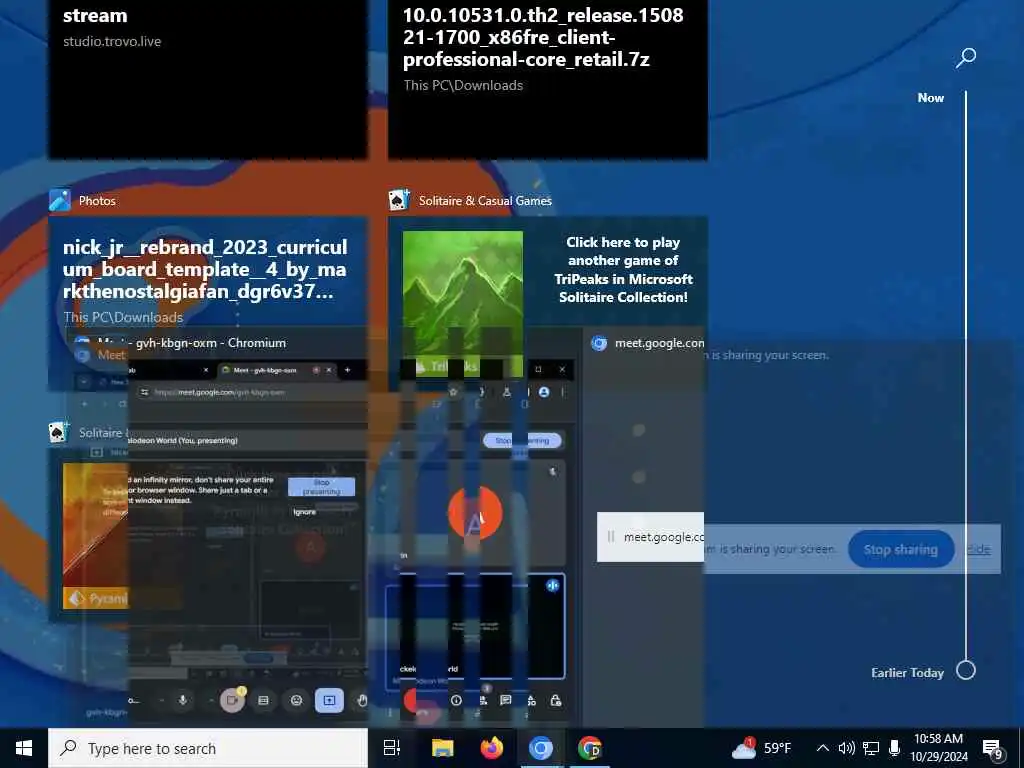Screen dimensions: 1024x768
Task: Open the clock showing 10:58 AM
Action: tap(938, 748)
